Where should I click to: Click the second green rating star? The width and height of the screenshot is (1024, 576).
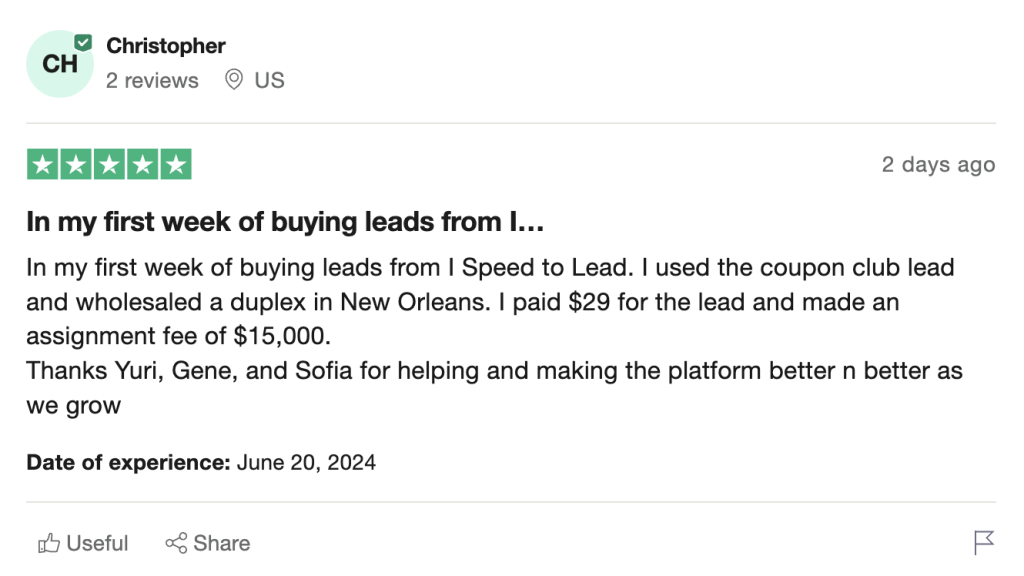pos(75,165)
